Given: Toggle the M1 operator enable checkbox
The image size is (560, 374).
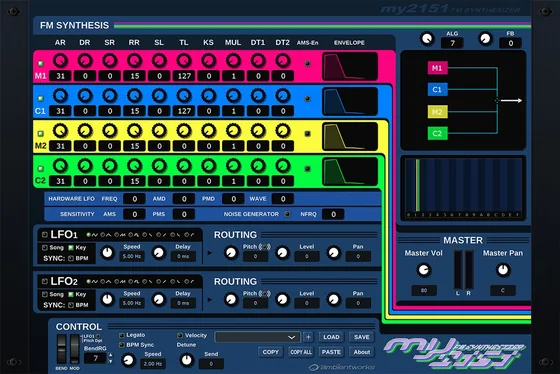Looking at the screenshot, I should [x=41, y=64].
